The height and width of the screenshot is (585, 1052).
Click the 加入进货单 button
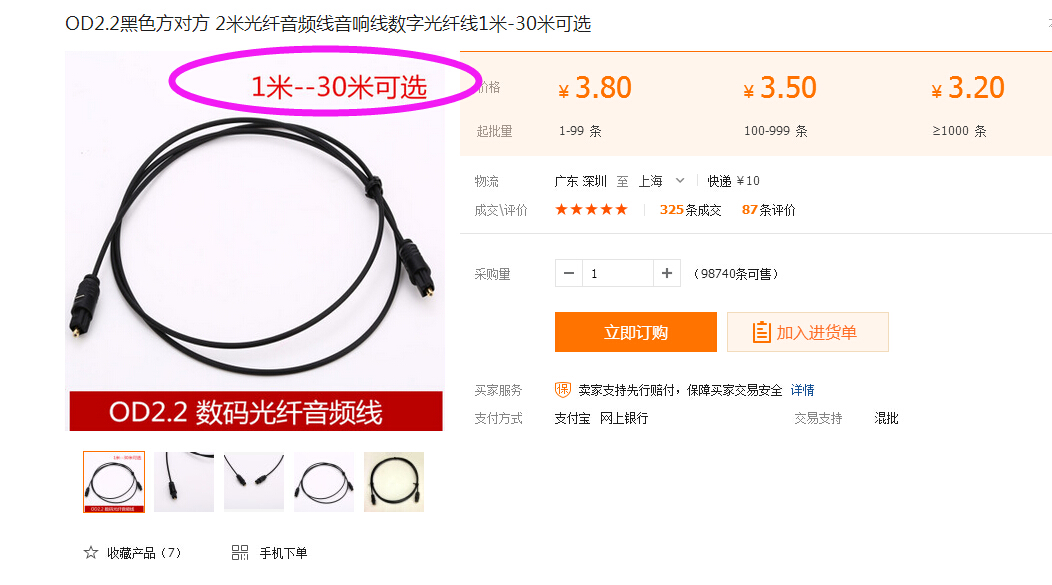808,332
